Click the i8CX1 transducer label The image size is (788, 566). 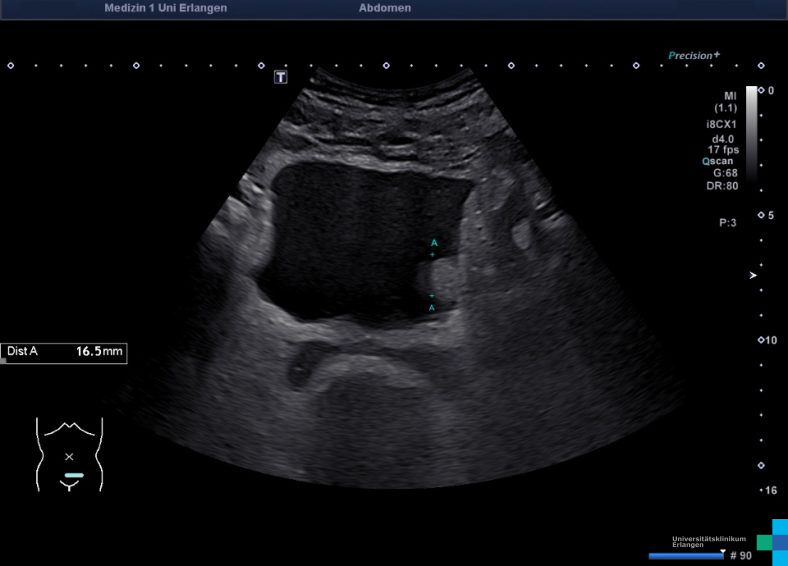pos(721,124)
